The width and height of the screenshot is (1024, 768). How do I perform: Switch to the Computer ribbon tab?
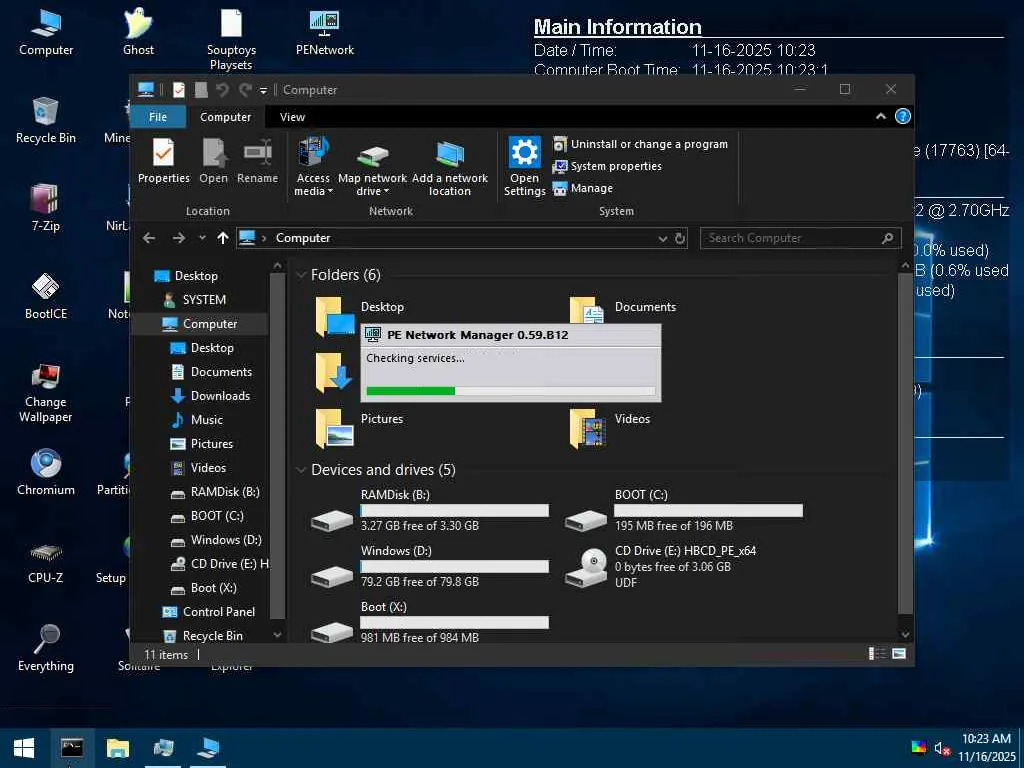coord(225,117)
